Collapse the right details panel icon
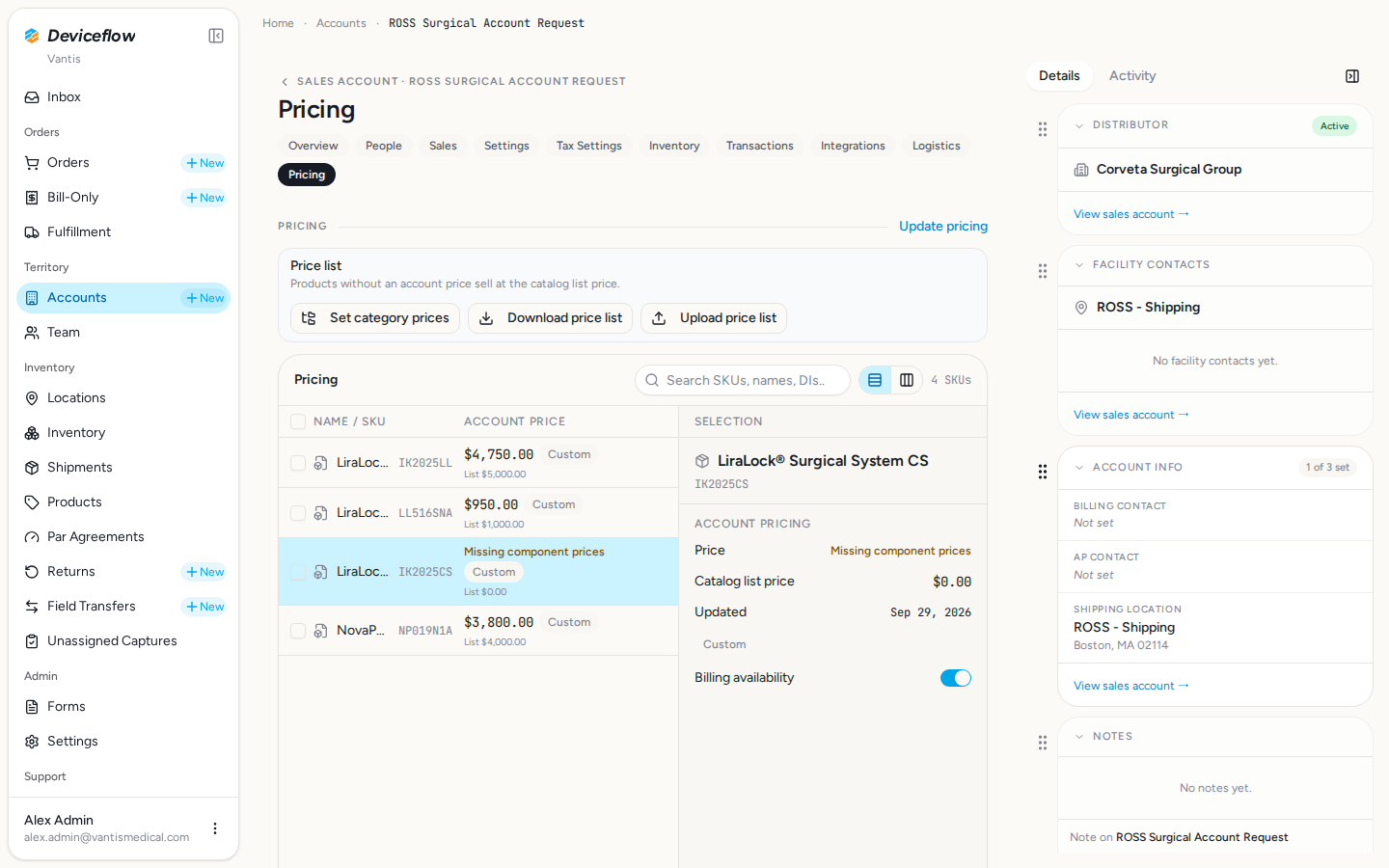This screenshot has width=1389, height=868. click(x=1352, y=76)
